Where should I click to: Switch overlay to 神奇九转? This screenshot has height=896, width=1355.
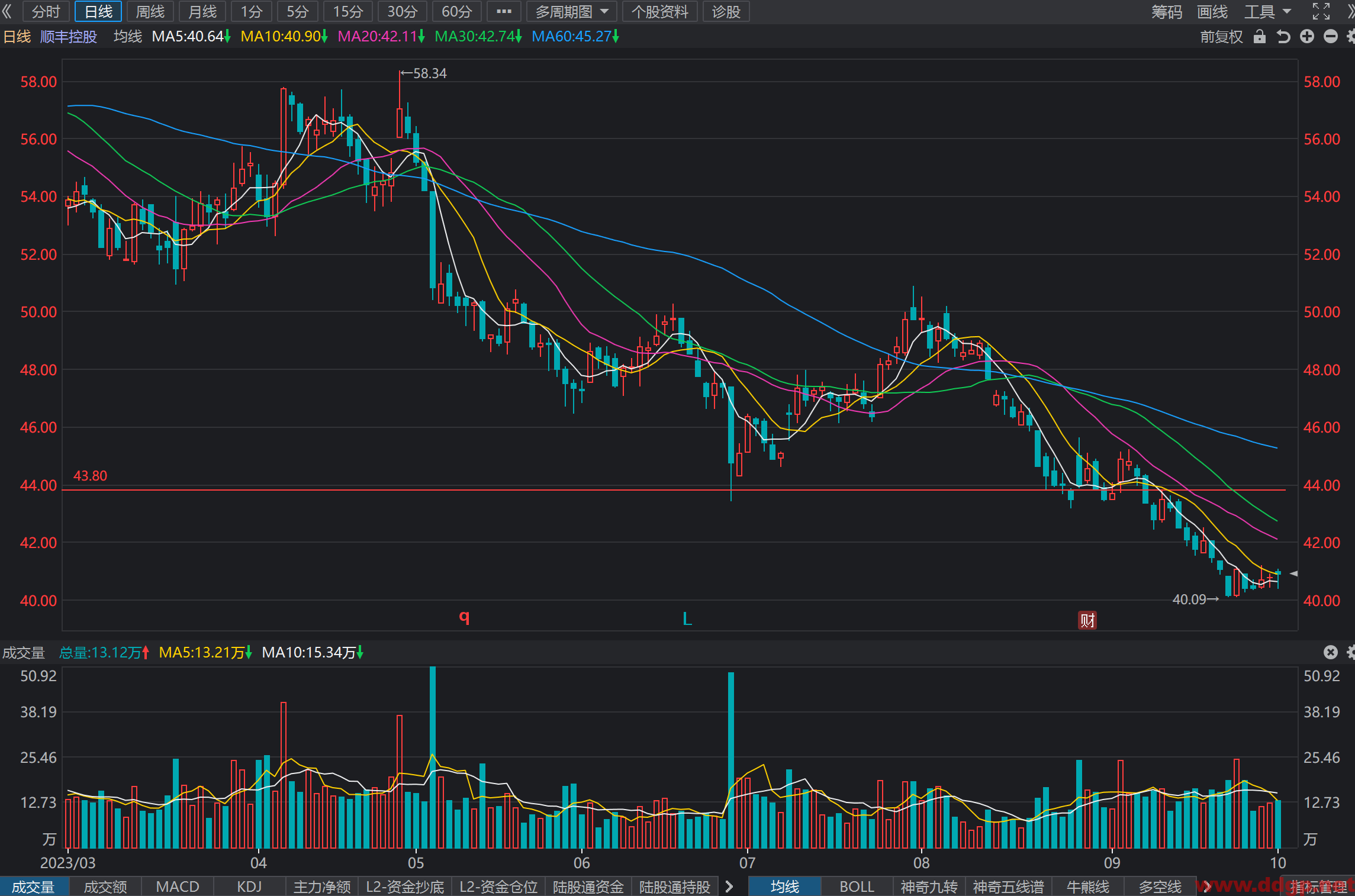click(x=929, y=887)
